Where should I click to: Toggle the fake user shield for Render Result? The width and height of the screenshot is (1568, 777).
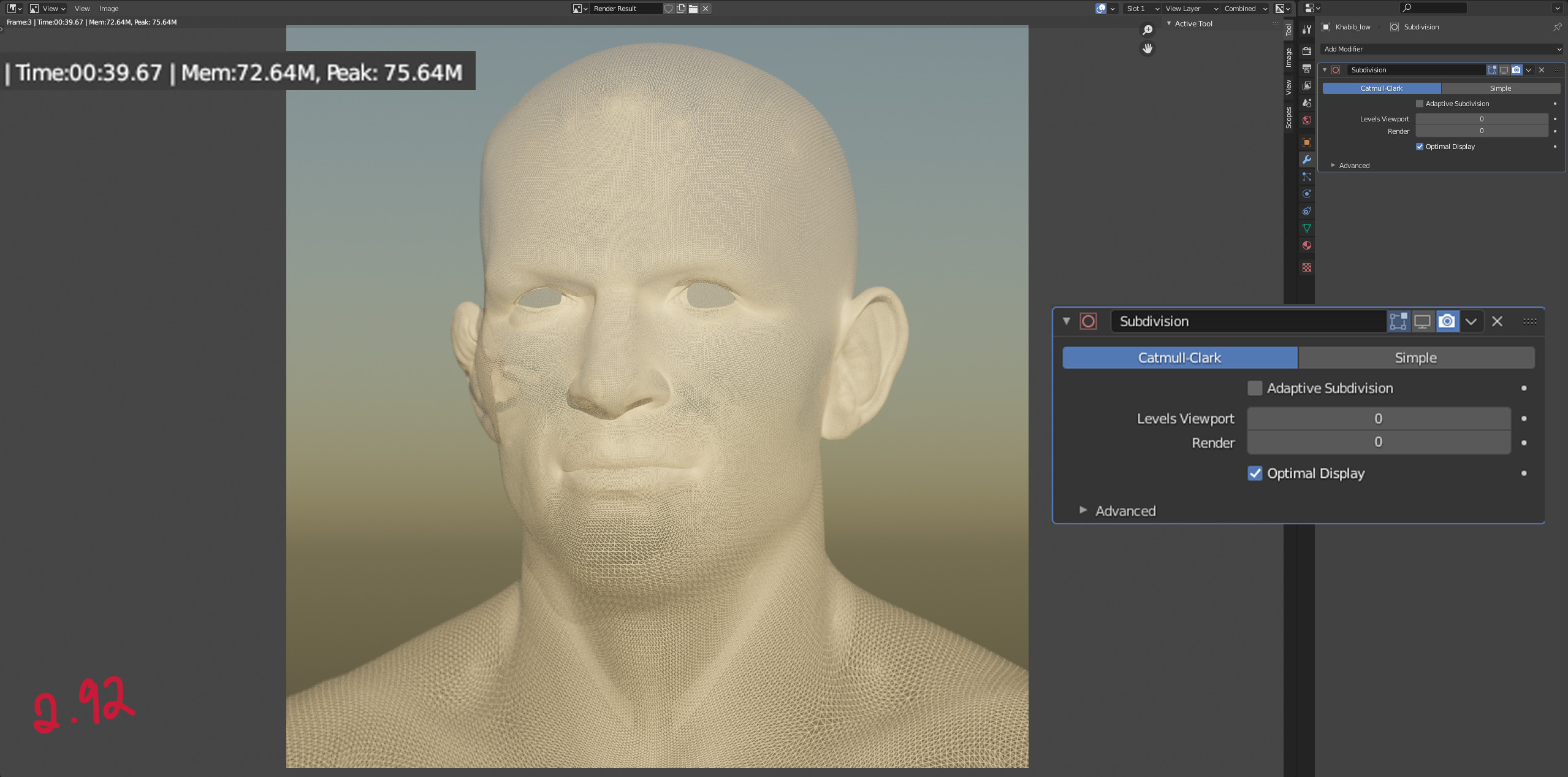(x=669, y=9)
